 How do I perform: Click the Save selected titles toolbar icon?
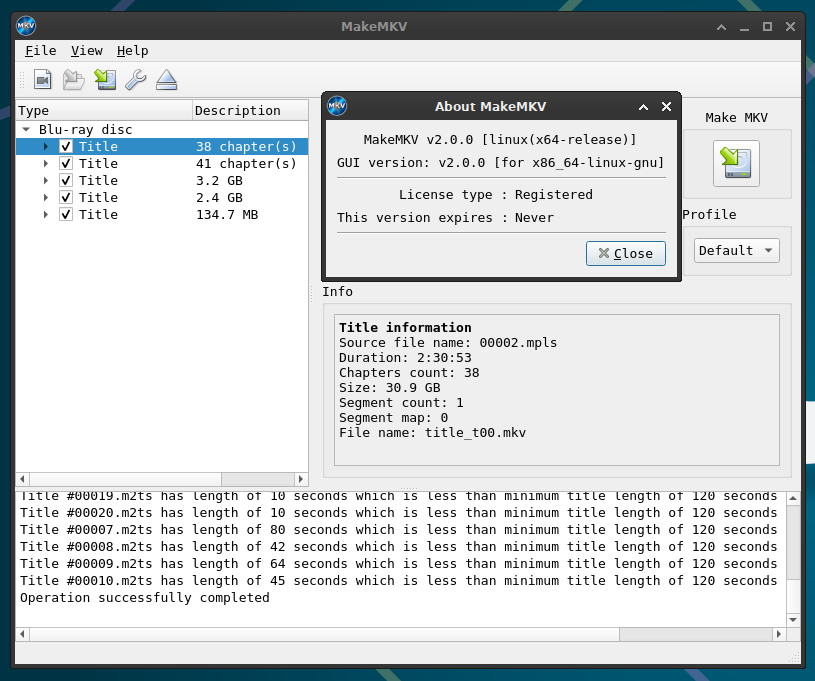click(x=105, y=80)
